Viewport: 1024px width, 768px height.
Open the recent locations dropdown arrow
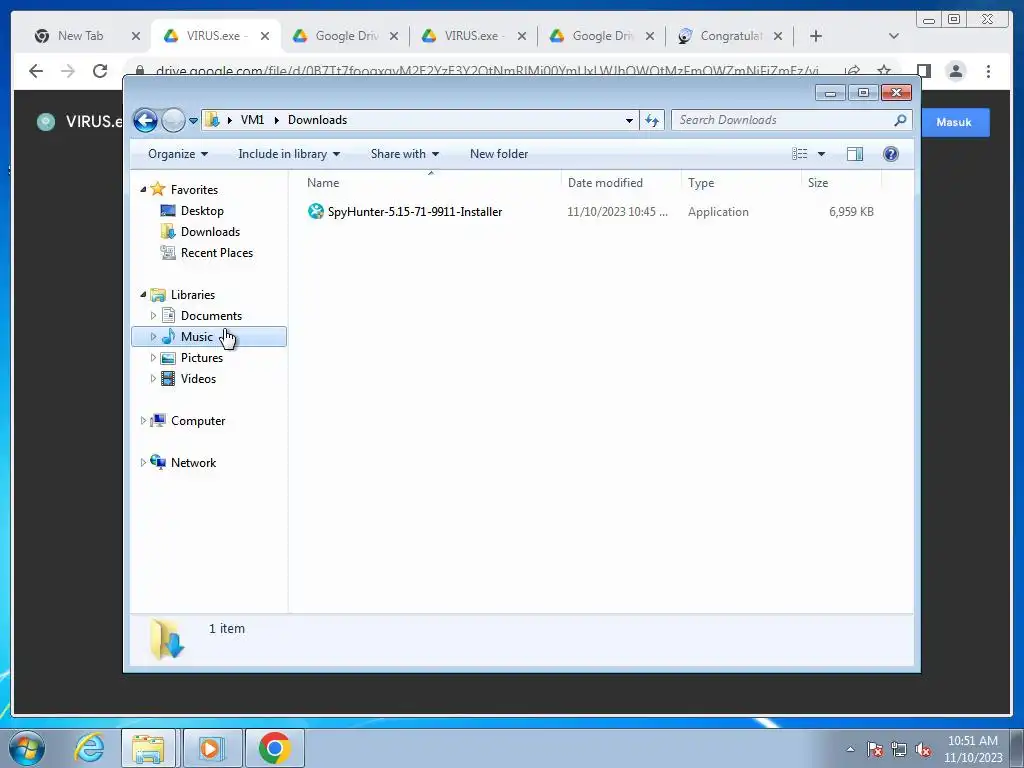click(193, 121)
